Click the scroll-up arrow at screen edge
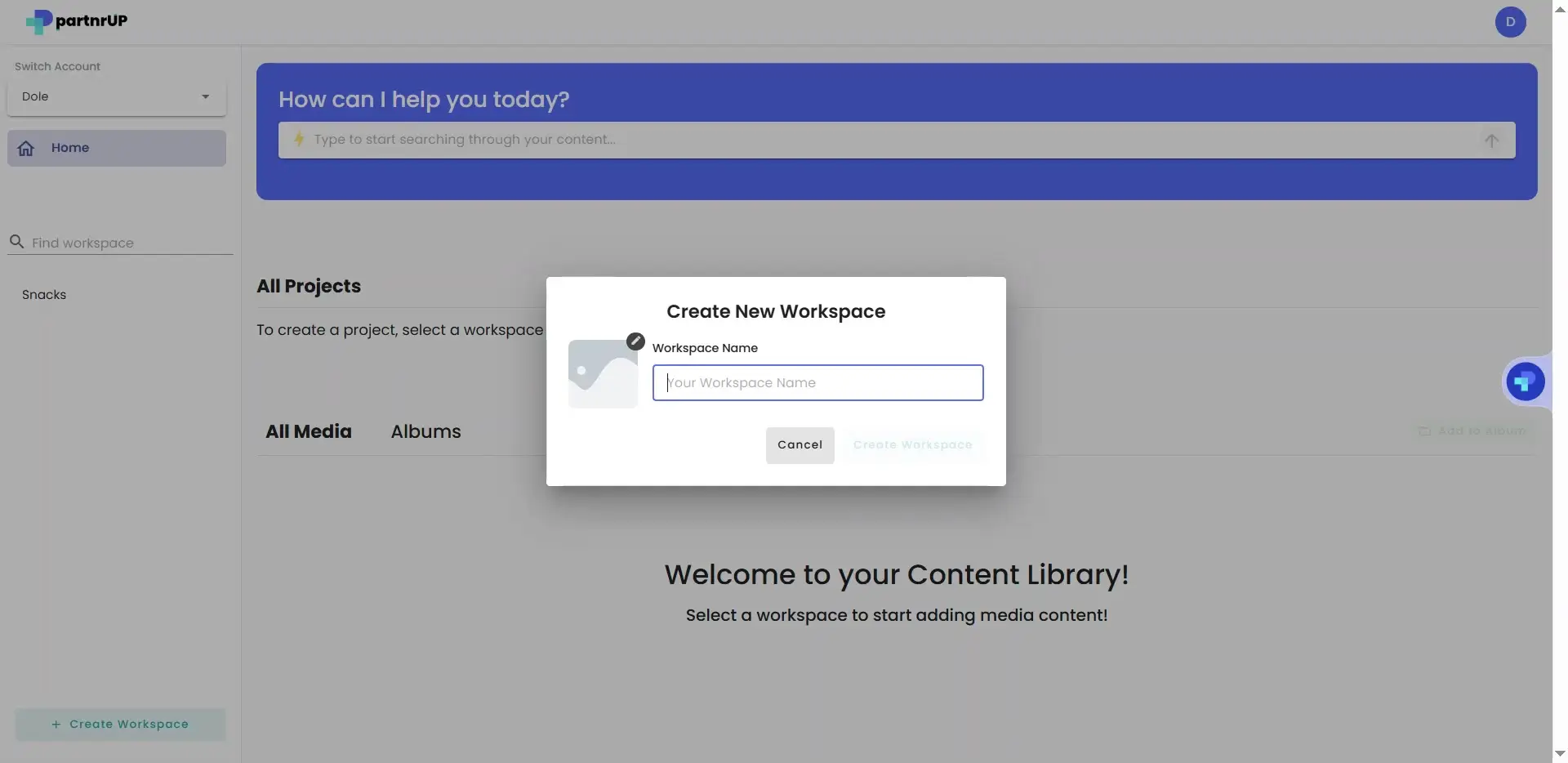 (1558, 9)
